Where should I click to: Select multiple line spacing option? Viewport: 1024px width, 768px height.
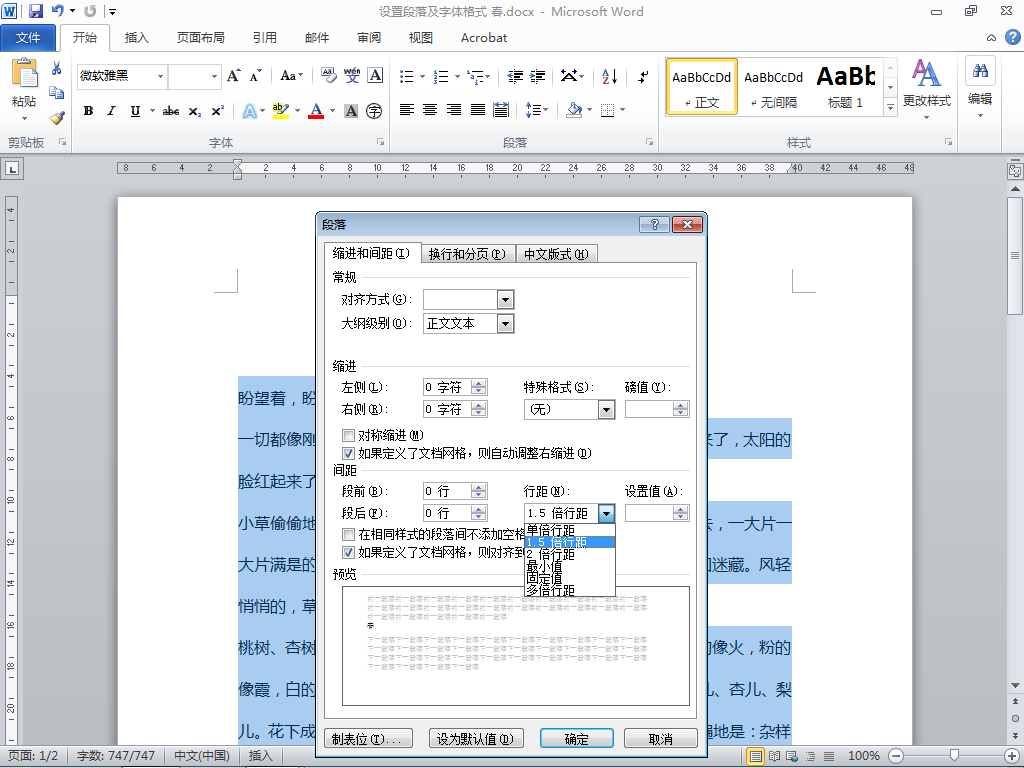[569, 590]
